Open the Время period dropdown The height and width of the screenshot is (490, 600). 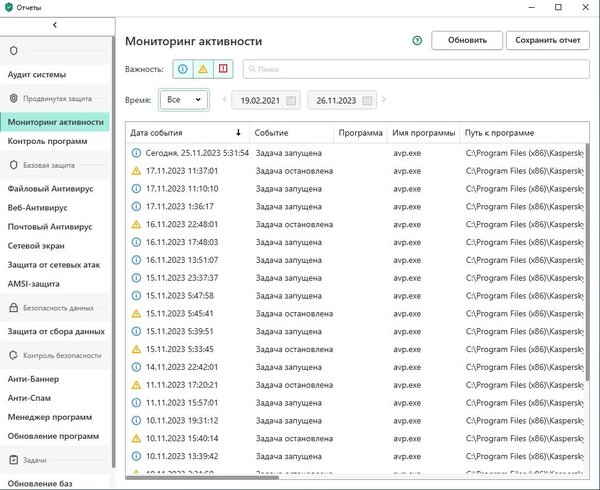[183, 100]
